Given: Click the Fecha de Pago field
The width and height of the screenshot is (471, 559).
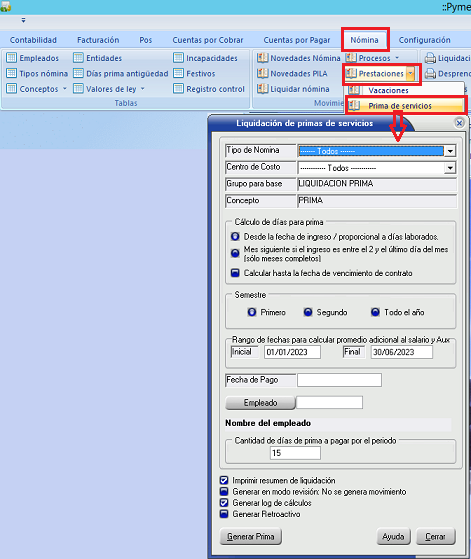Looking at the screenshot, I should (339, 380).
